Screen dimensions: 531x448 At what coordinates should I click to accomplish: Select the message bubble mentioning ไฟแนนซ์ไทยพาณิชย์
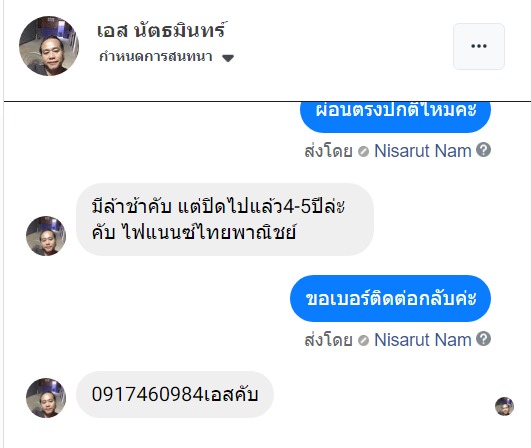(x=225, y=219)
